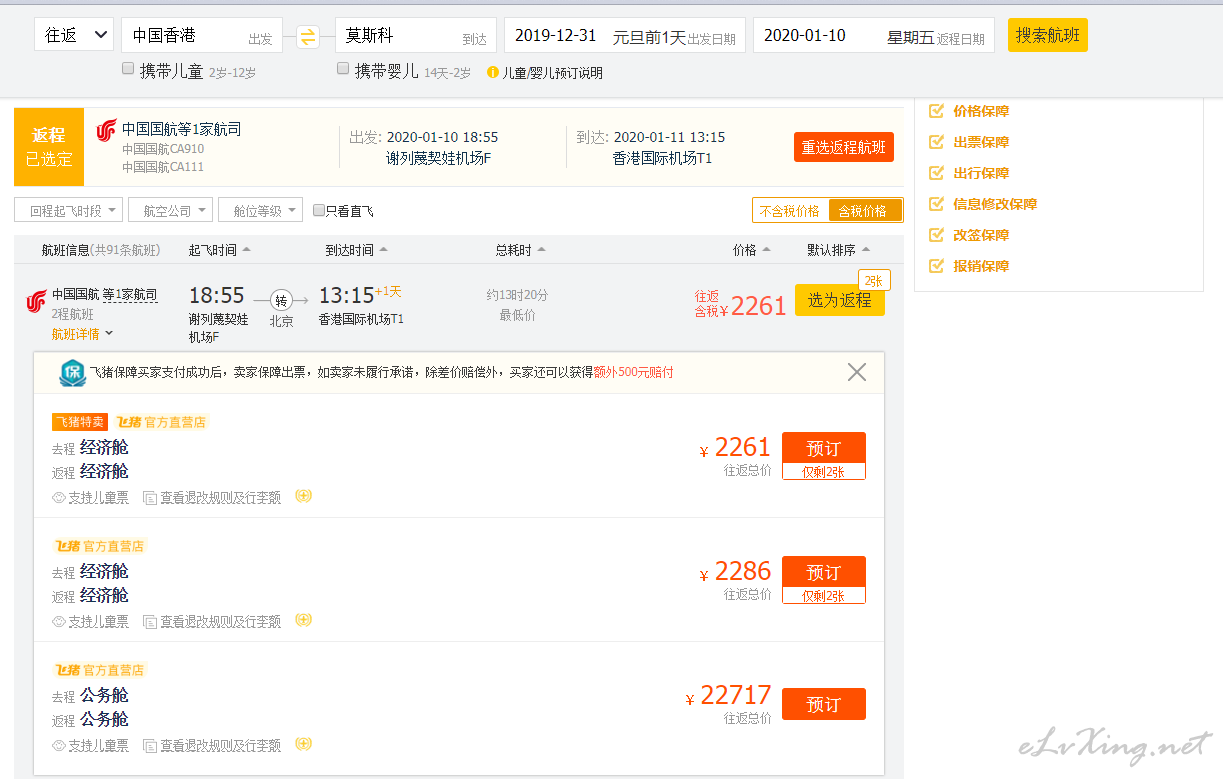Sort flights by 价格
Screen dimensions: 1223x779
click(x=752, y=250)
